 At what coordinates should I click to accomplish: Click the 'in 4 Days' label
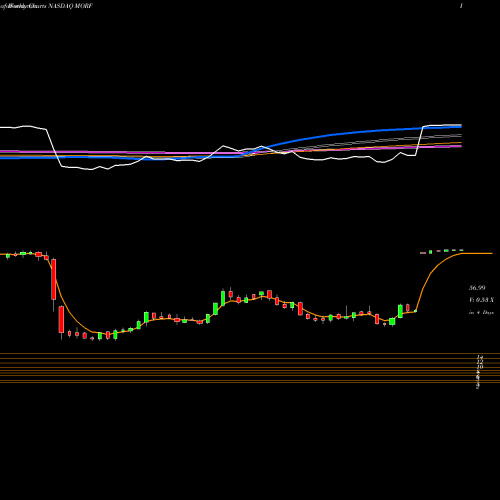481,313
